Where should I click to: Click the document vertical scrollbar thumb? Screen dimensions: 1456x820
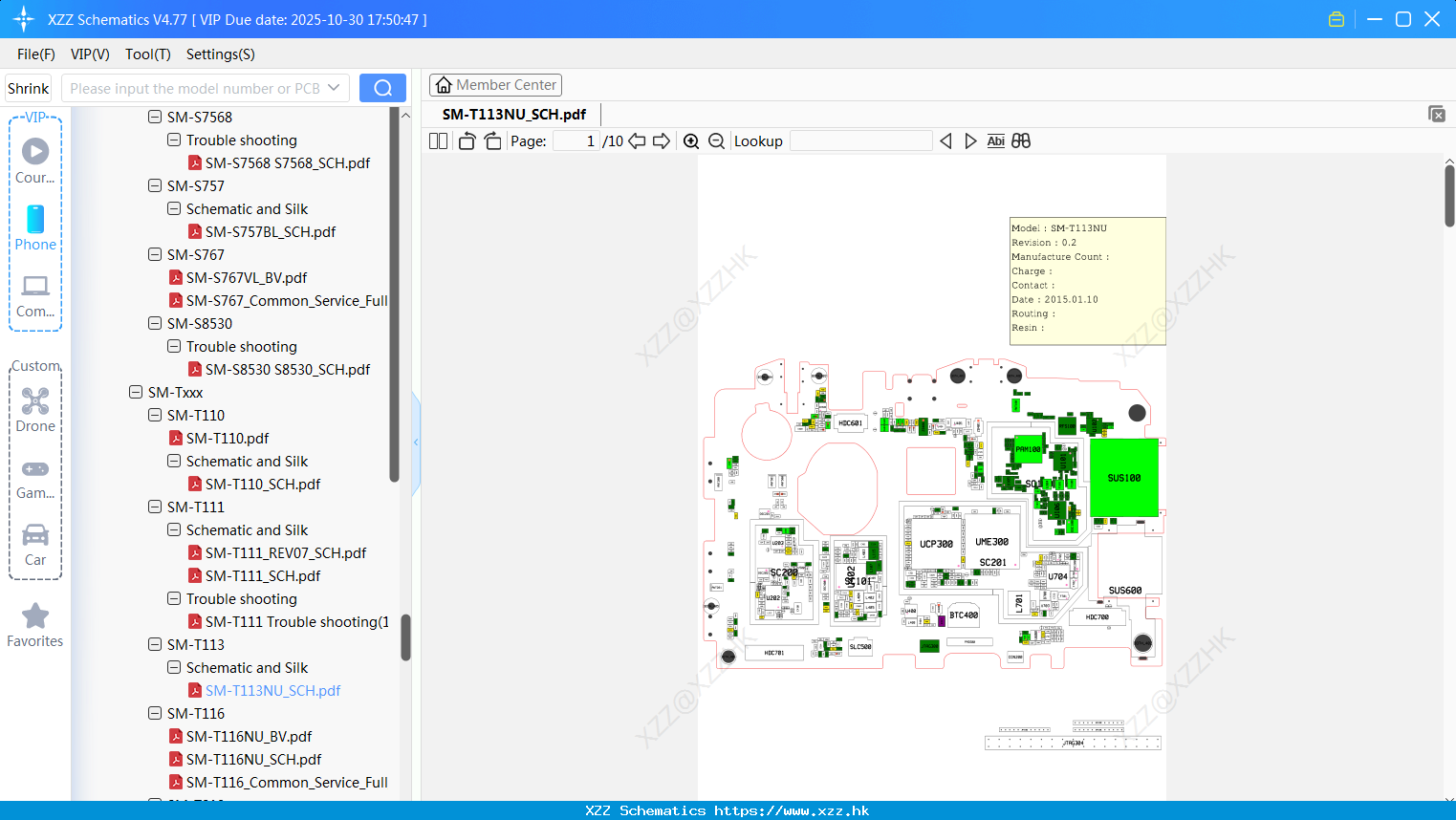coord(1449,196)
